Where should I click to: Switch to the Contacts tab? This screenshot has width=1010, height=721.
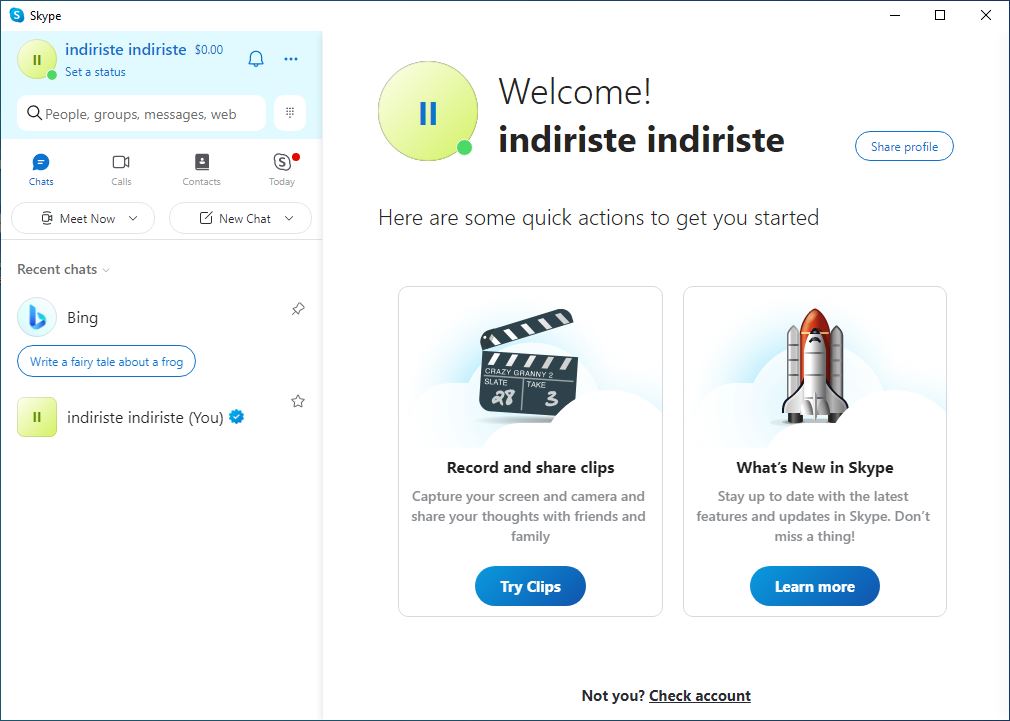point(202,169)
